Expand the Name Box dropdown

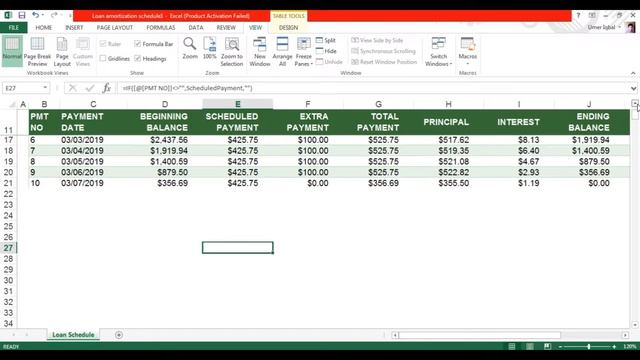(45, 88)
